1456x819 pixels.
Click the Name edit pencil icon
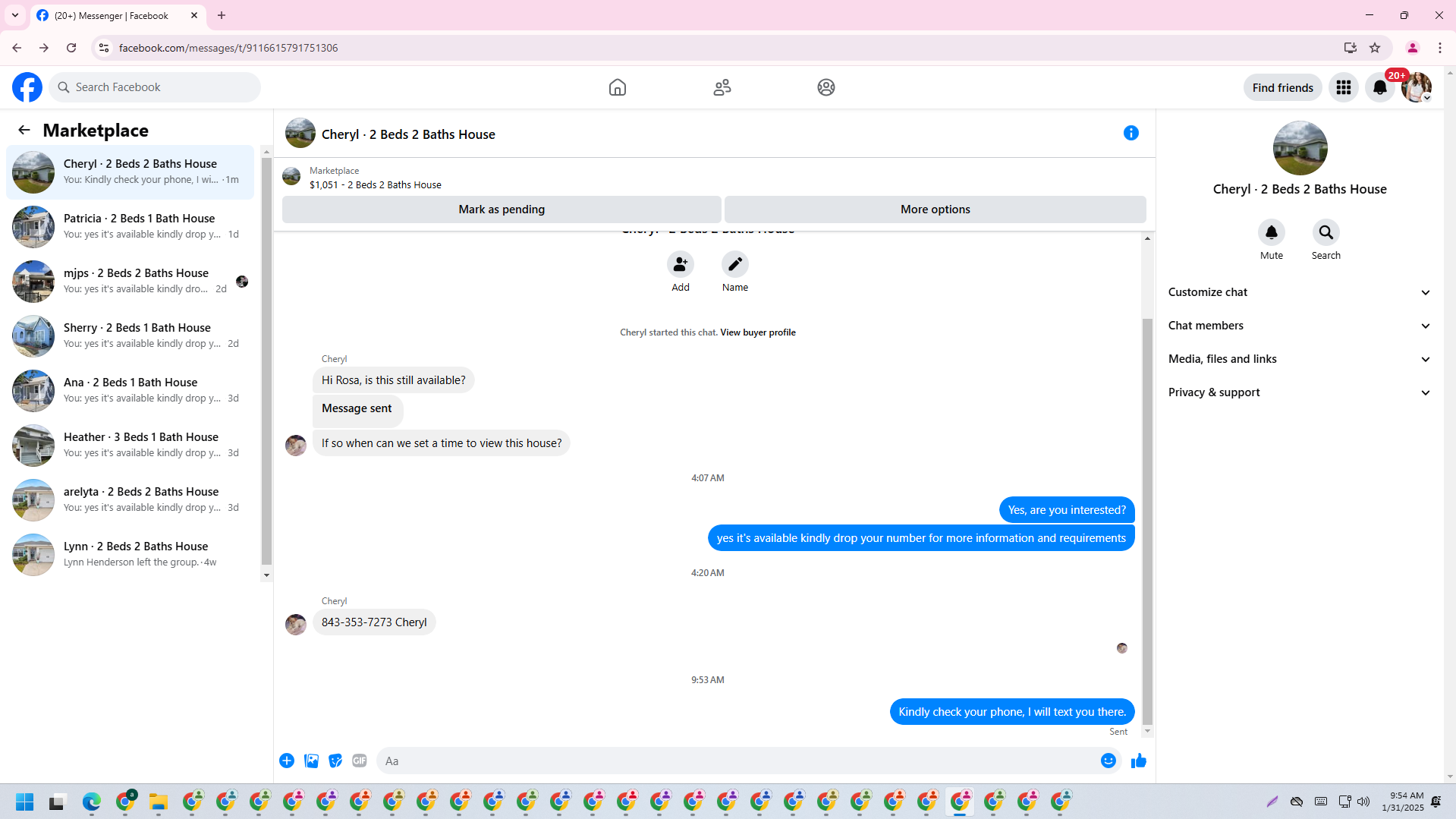pos(735,264)
